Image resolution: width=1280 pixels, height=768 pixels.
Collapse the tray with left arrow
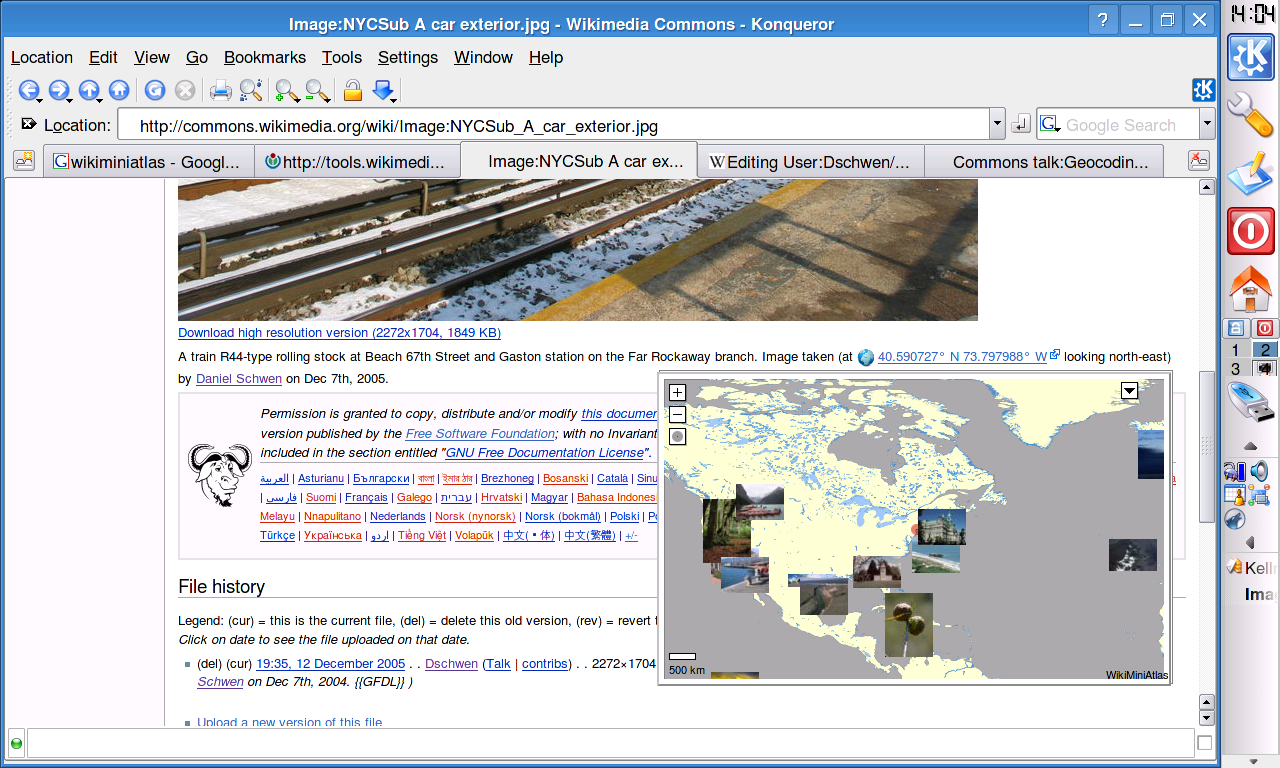point(1250,543)
